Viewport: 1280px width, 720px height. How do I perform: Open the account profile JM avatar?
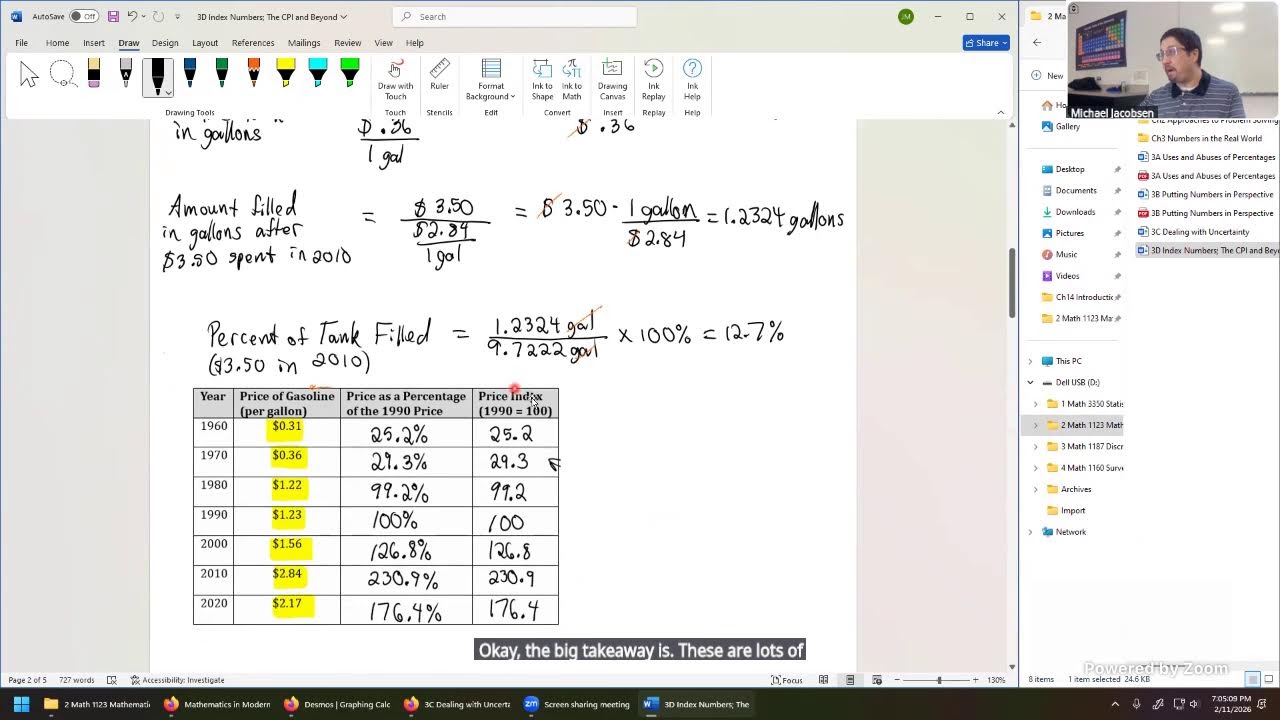[x=906, y=17]
